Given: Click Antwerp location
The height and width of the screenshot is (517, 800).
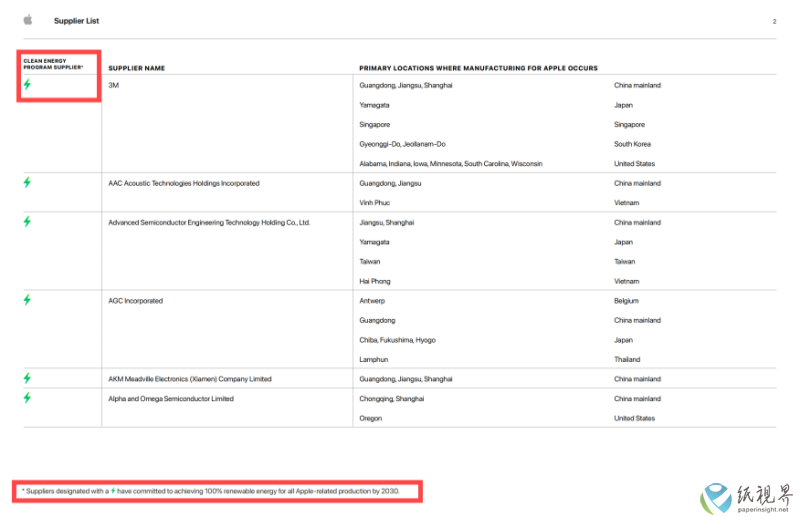Looking at the screenshot, I should tap(372, 301).
